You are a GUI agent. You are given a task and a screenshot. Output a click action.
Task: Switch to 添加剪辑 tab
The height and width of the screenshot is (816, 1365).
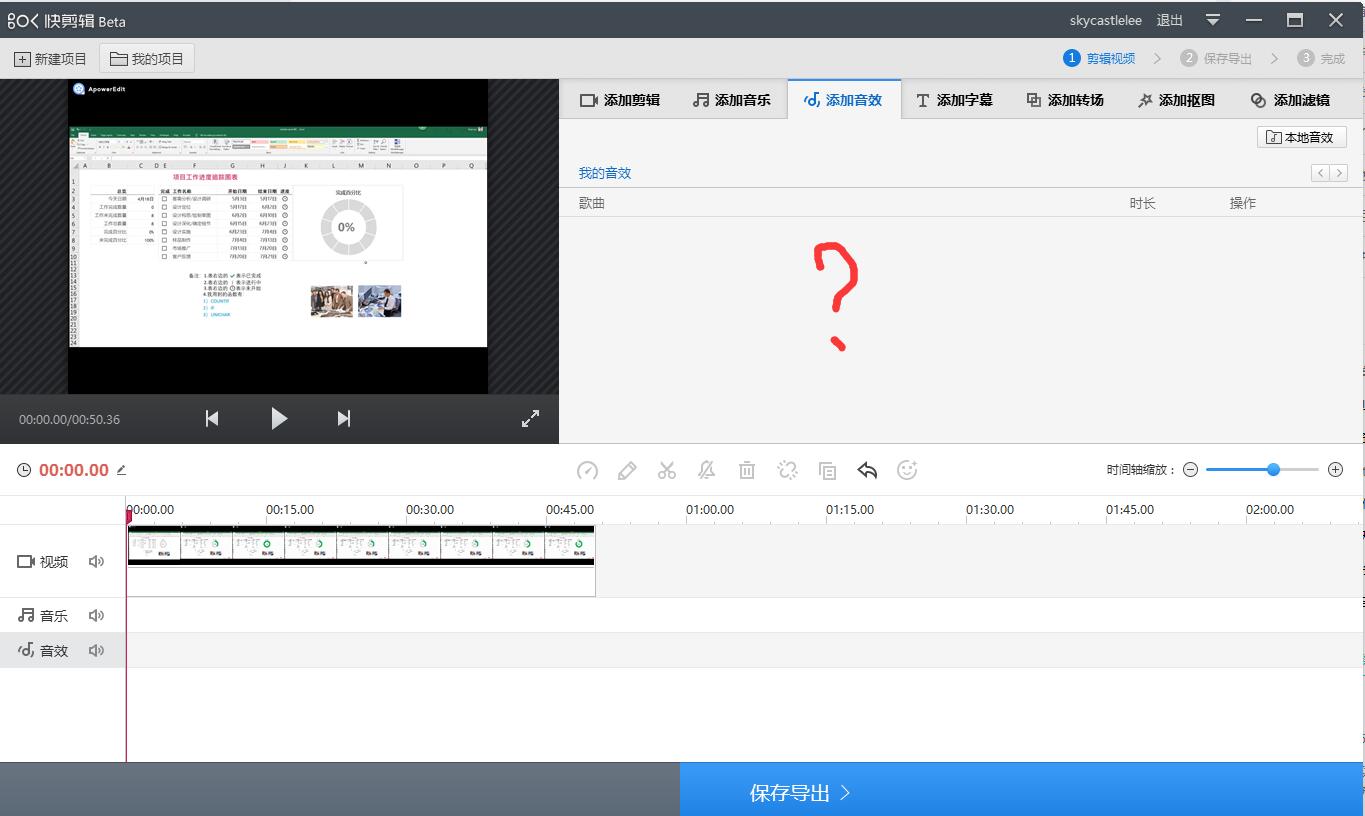[620, 100]
